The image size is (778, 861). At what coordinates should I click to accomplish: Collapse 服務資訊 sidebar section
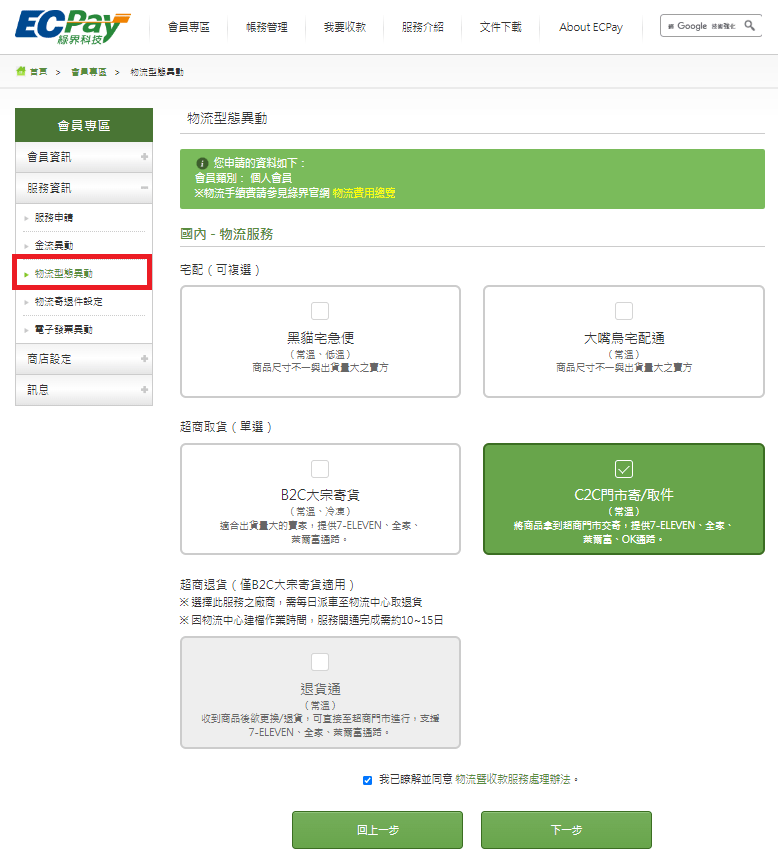coord(84,188)
